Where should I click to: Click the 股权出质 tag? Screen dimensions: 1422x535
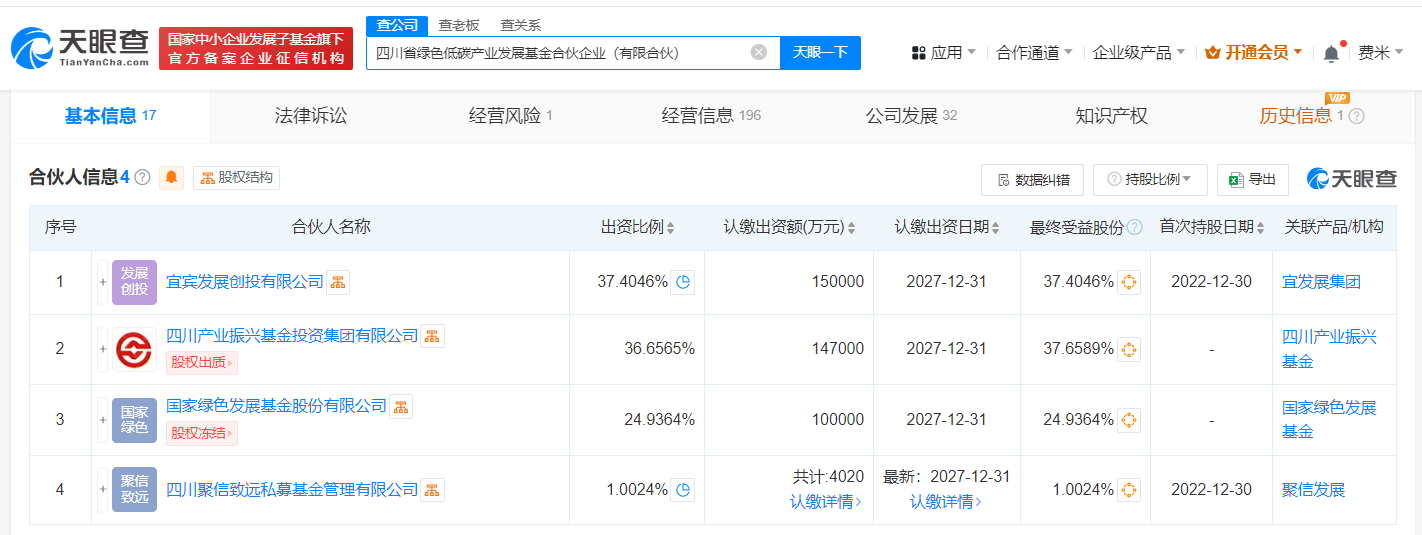pyautogui.click(x=202, y=362)
